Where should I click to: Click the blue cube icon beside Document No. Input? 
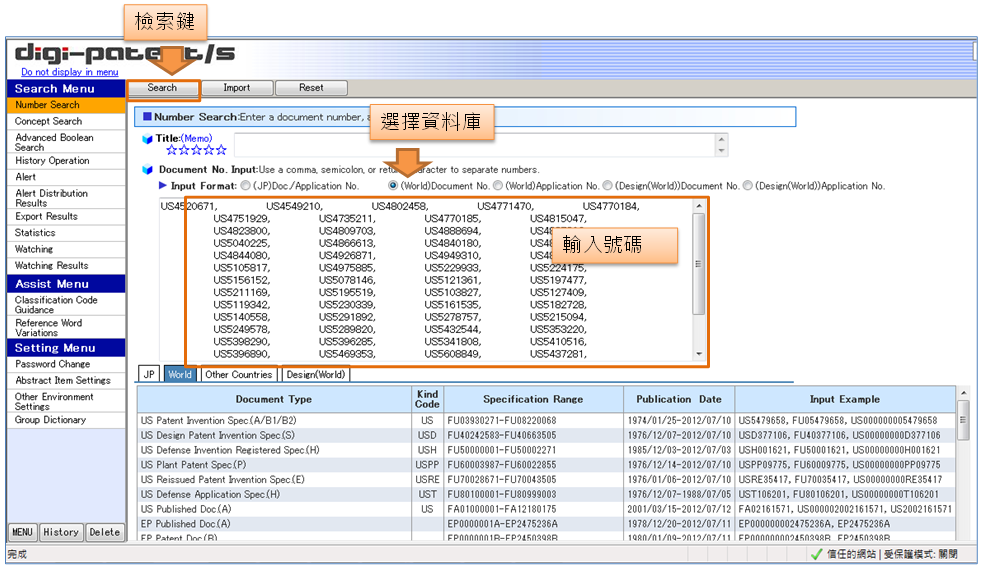(x=147, y=170)
